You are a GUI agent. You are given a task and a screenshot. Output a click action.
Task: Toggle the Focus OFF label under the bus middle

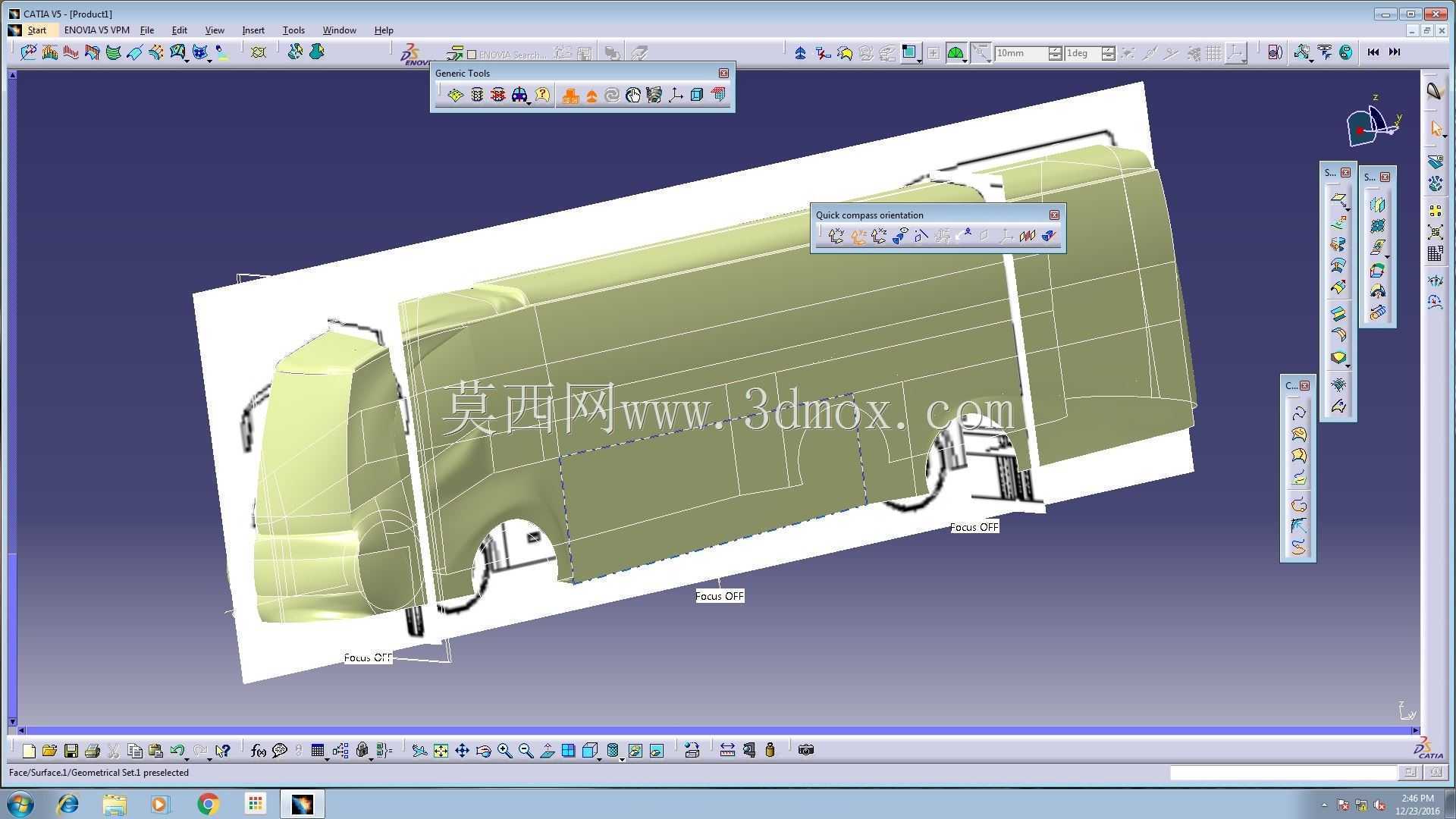[720, 596]
